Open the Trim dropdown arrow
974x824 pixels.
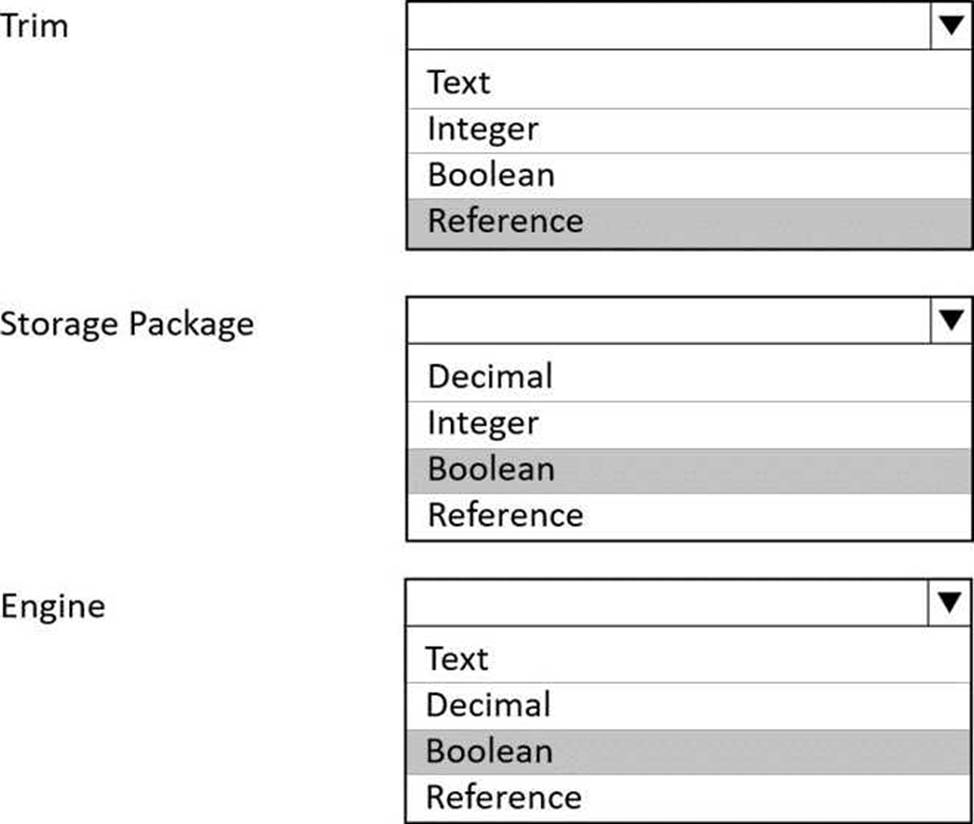pyautogui.click(x=950, y=25)
